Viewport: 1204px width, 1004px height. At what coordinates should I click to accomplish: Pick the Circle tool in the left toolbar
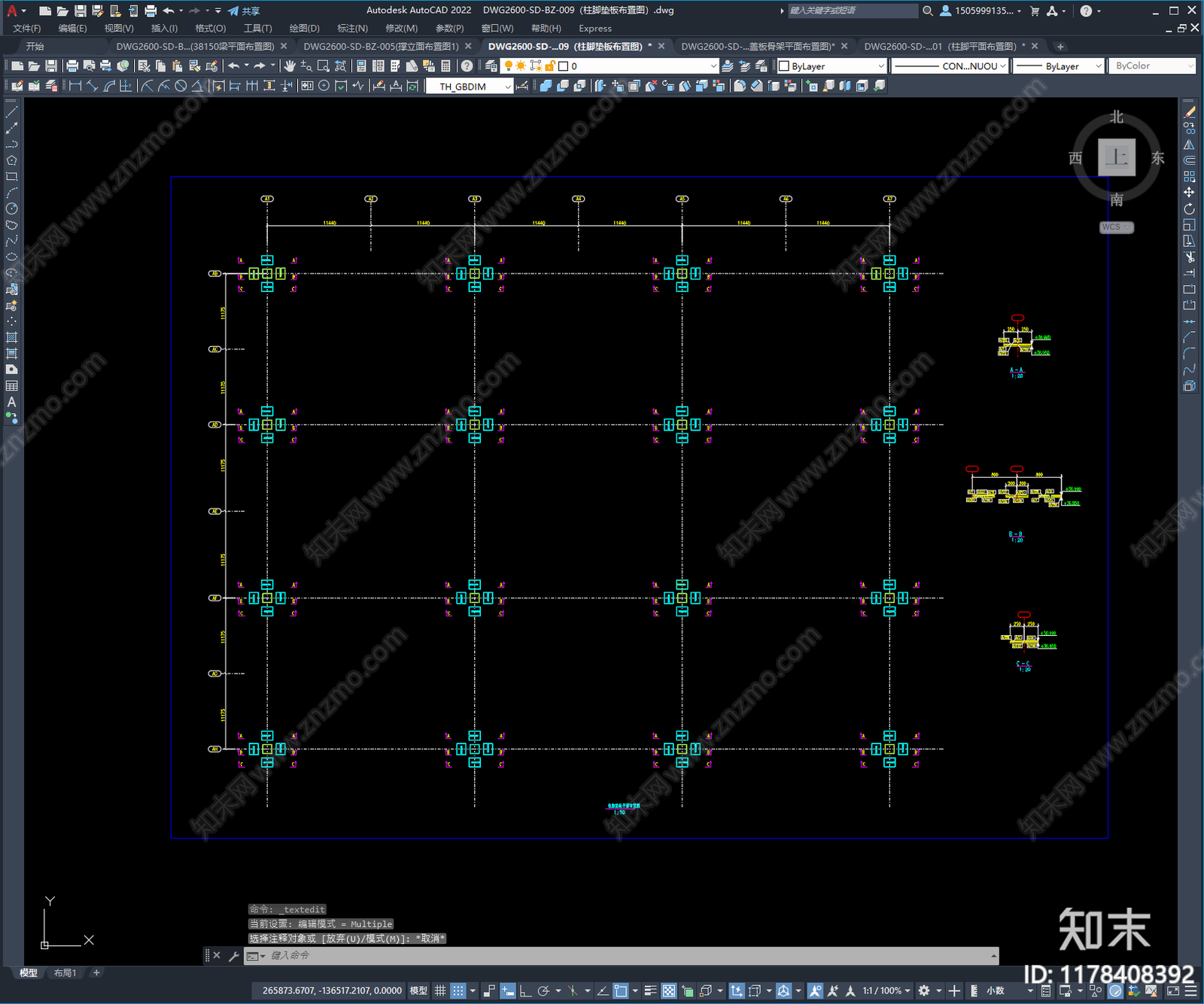11,209
